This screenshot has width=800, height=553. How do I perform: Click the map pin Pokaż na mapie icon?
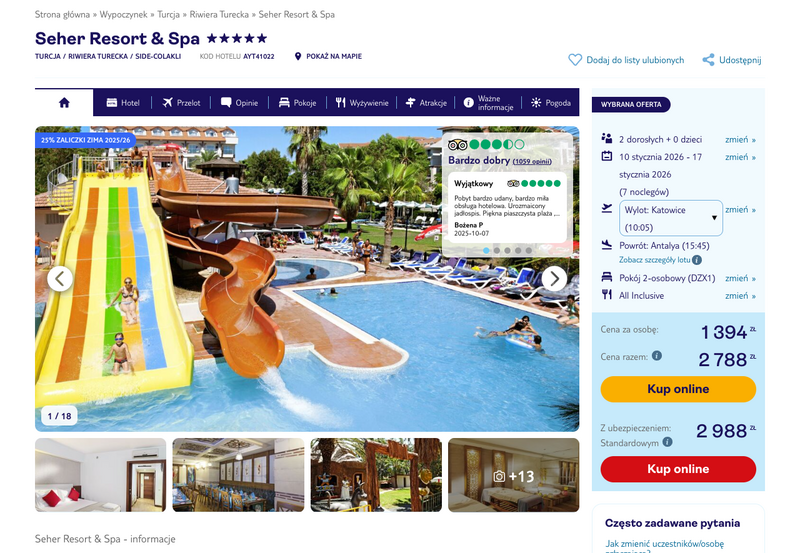coord(298,56)
